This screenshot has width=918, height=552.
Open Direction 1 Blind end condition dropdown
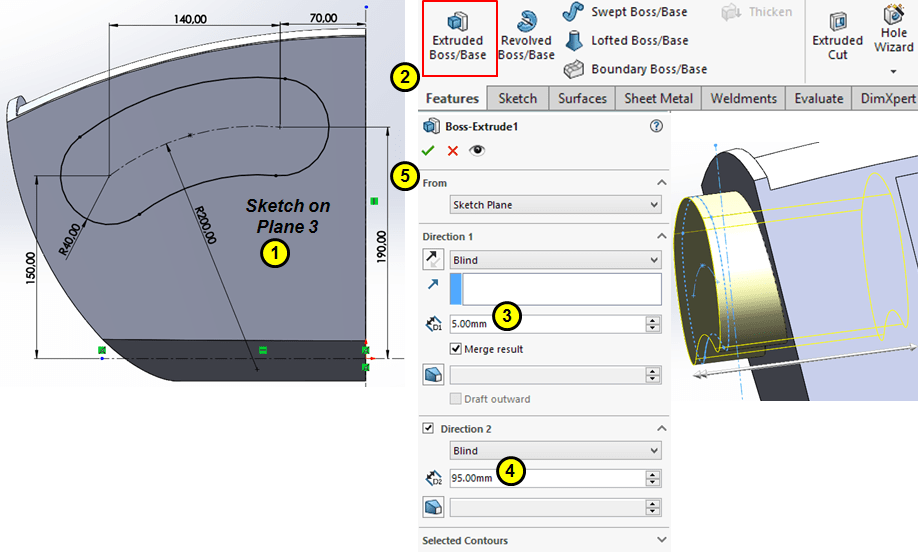555,260
